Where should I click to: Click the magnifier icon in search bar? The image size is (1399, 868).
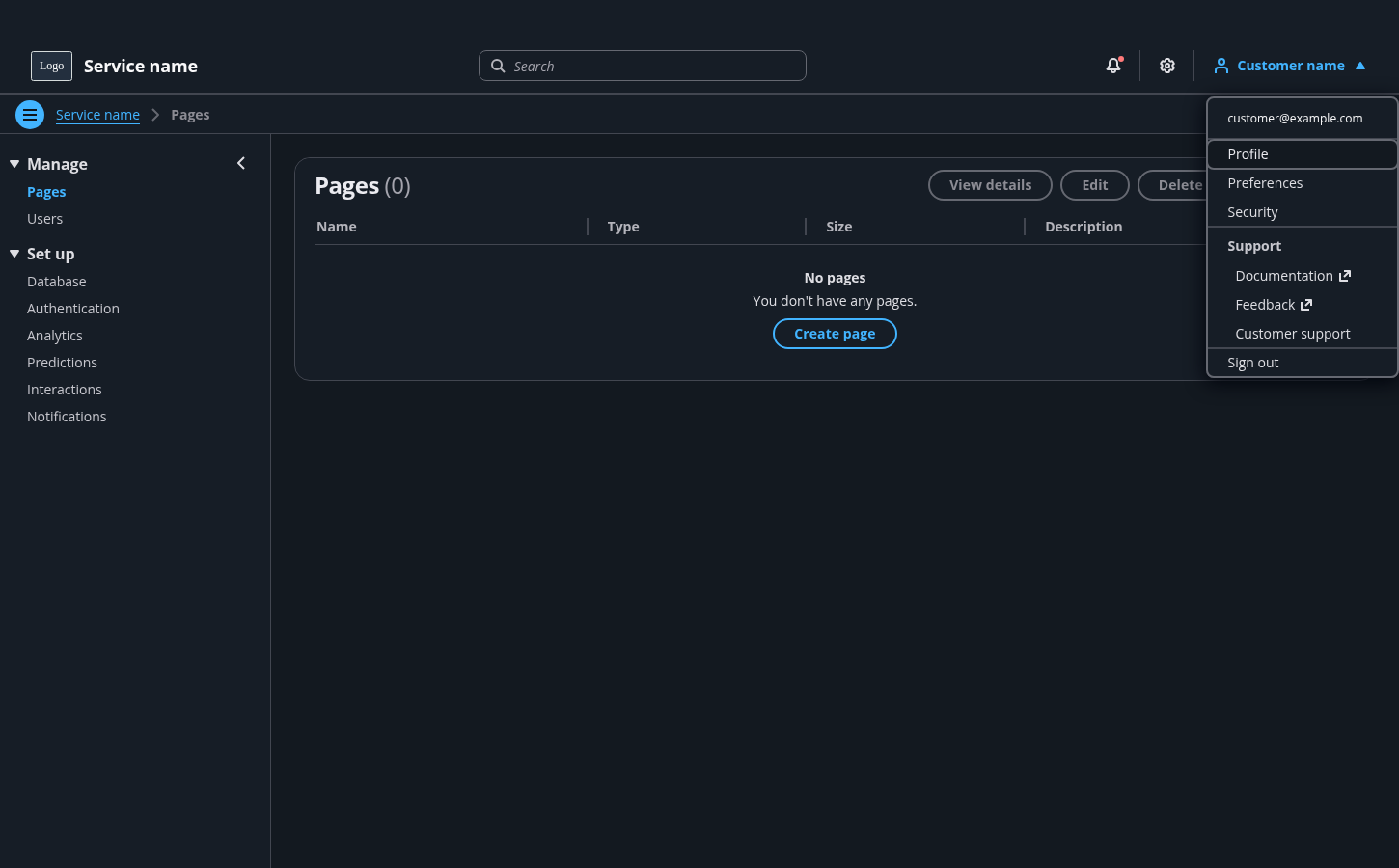tap(498, 66)
